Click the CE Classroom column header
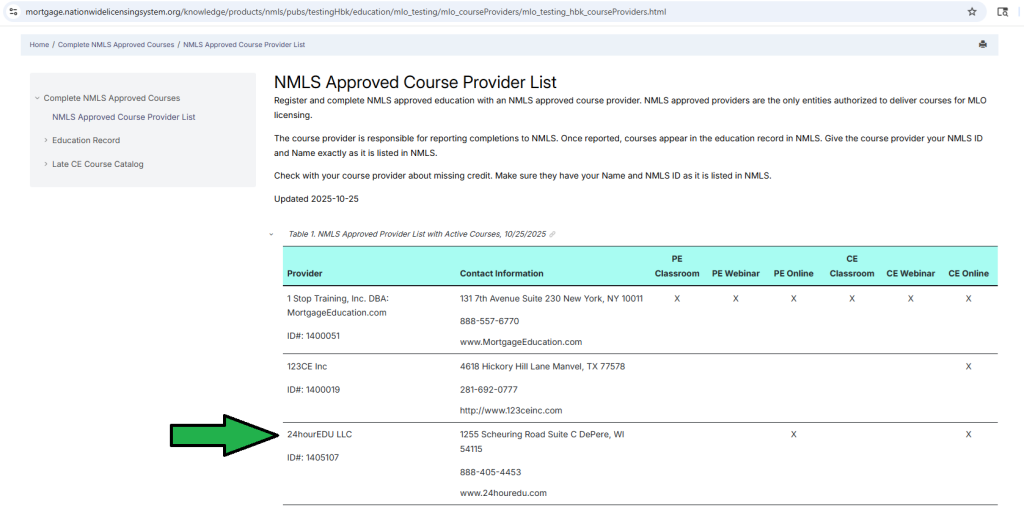This screenshot has height=507, width=1024. coord(852,266)
